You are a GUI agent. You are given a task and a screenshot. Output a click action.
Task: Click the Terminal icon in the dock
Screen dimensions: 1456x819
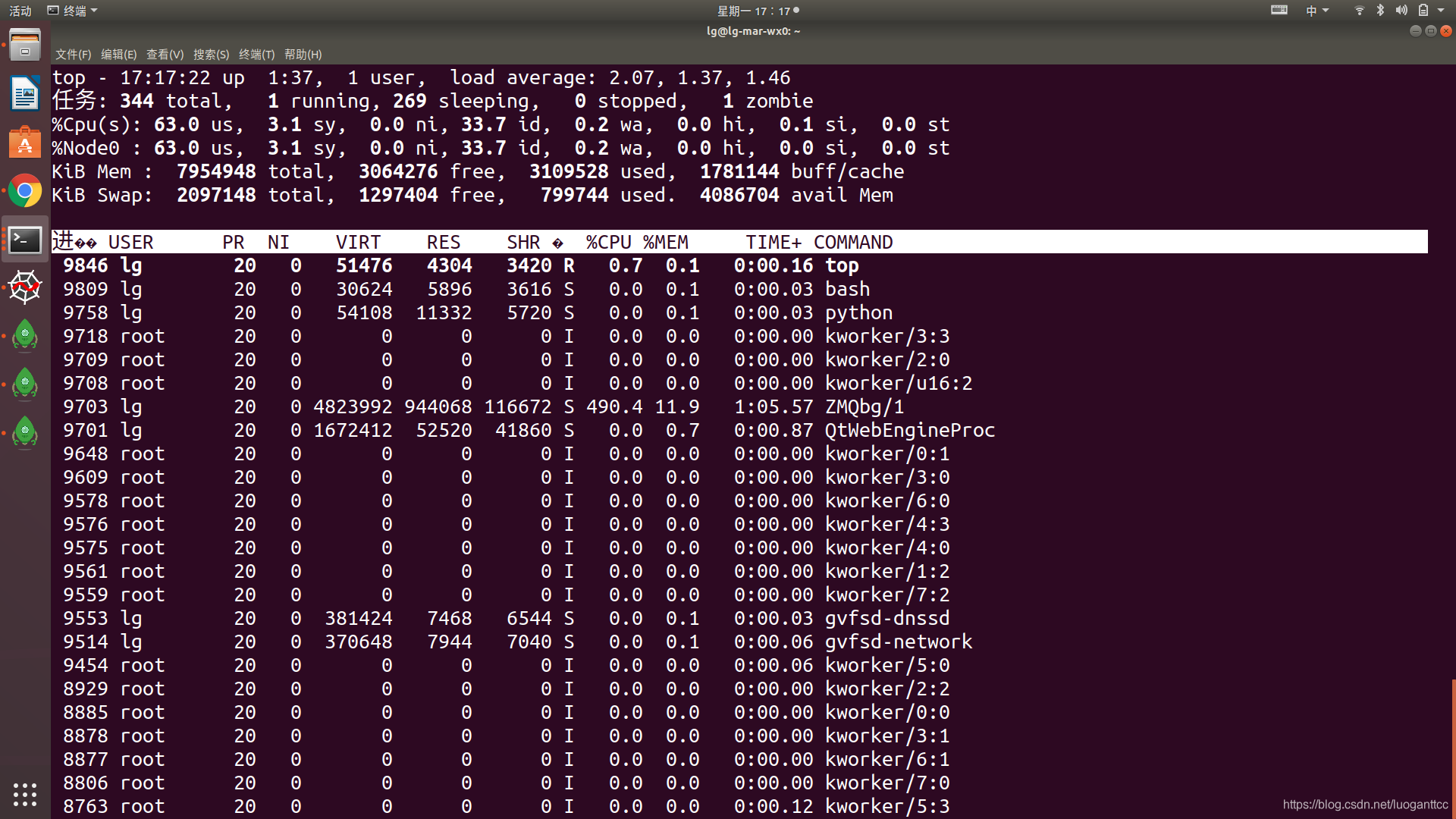coord(25,240)
